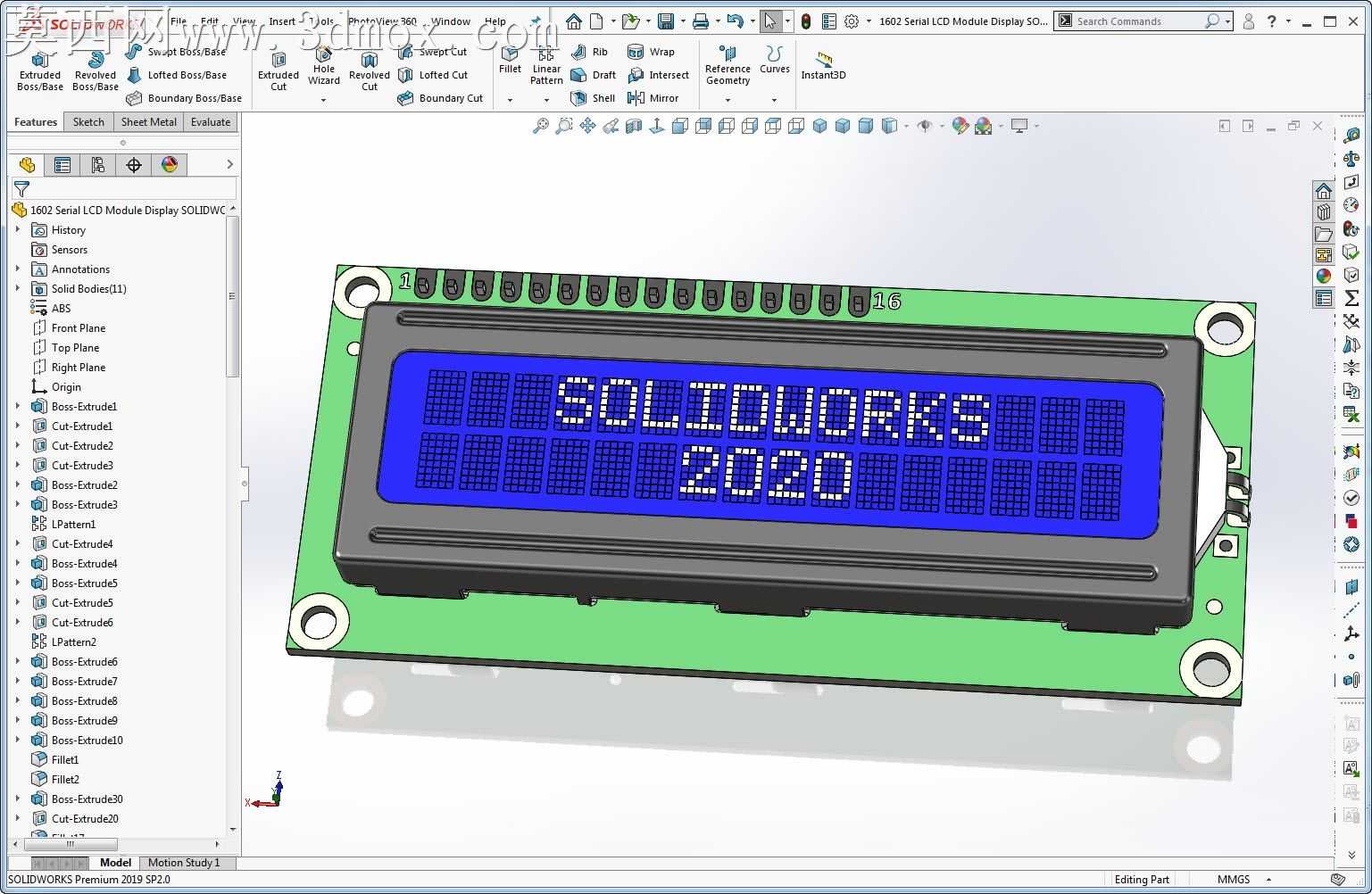Select the Shell feature tool
This screenshot has width=1372, height=894.
pos(593,98)
